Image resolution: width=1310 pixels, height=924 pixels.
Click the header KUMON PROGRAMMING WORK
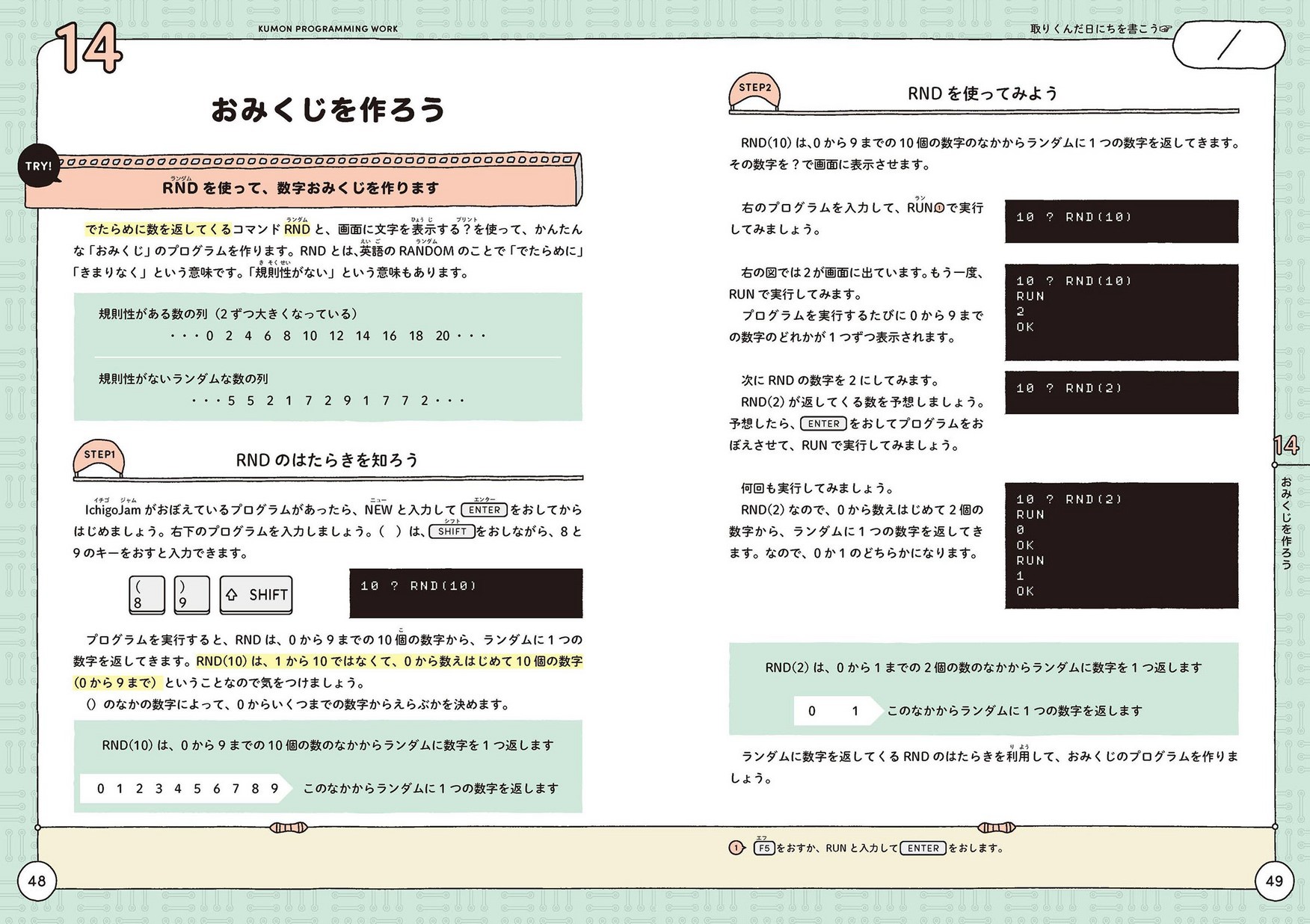pyautogui.click(x=328, y=28)
